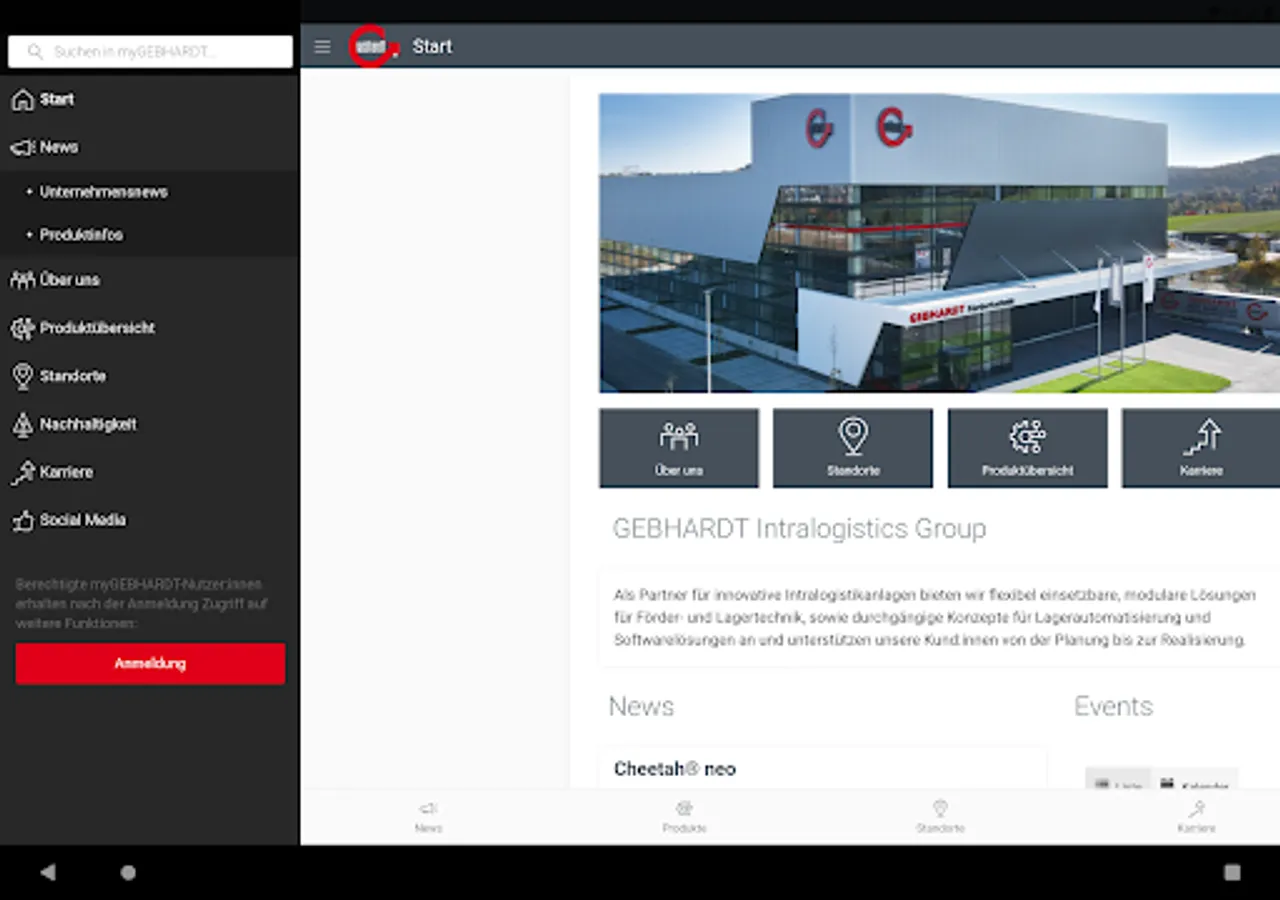Select the Standorte tile below the banner
1280x900 pixels.
tap(853, 448)
